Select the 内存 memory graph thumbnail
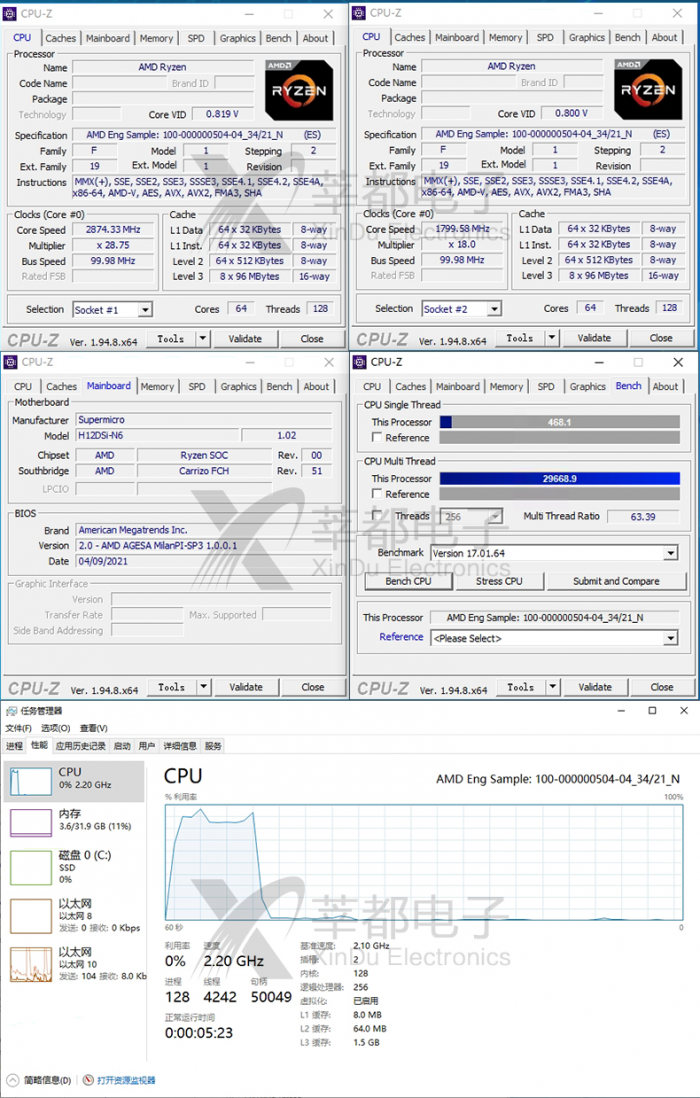The height and width of the screenshot is (1098, 700). (30, 822)
